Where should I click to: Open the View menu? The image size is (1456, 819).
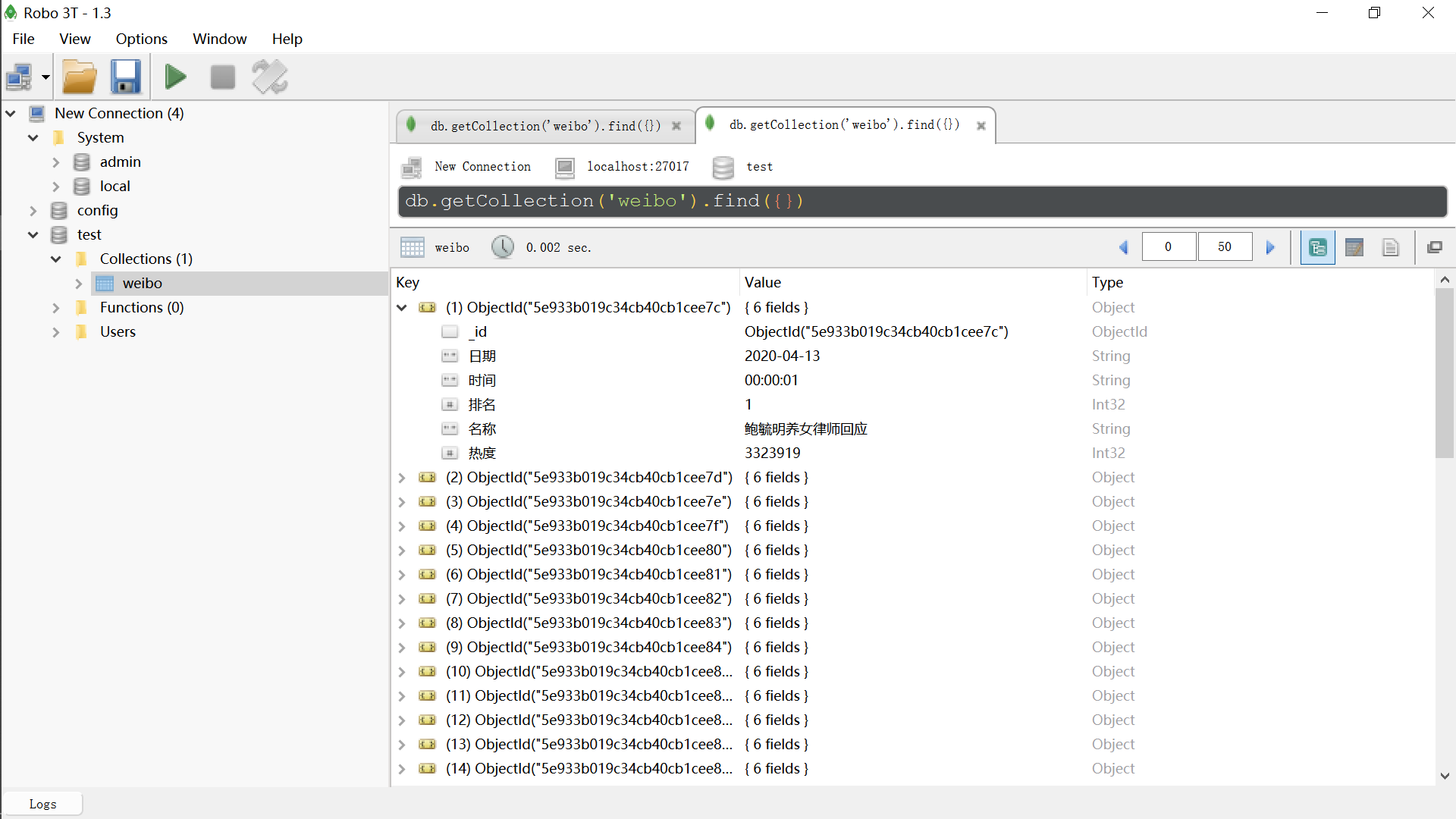pos(75,39)
